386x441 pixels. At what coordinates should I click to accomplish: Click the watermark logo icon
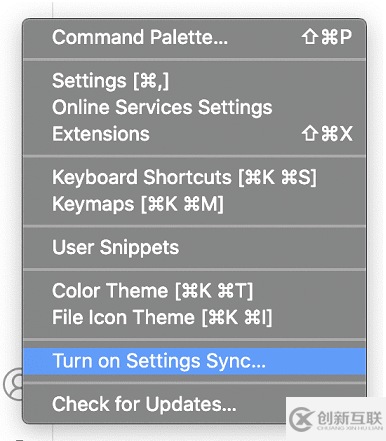[x=302, y=419]
